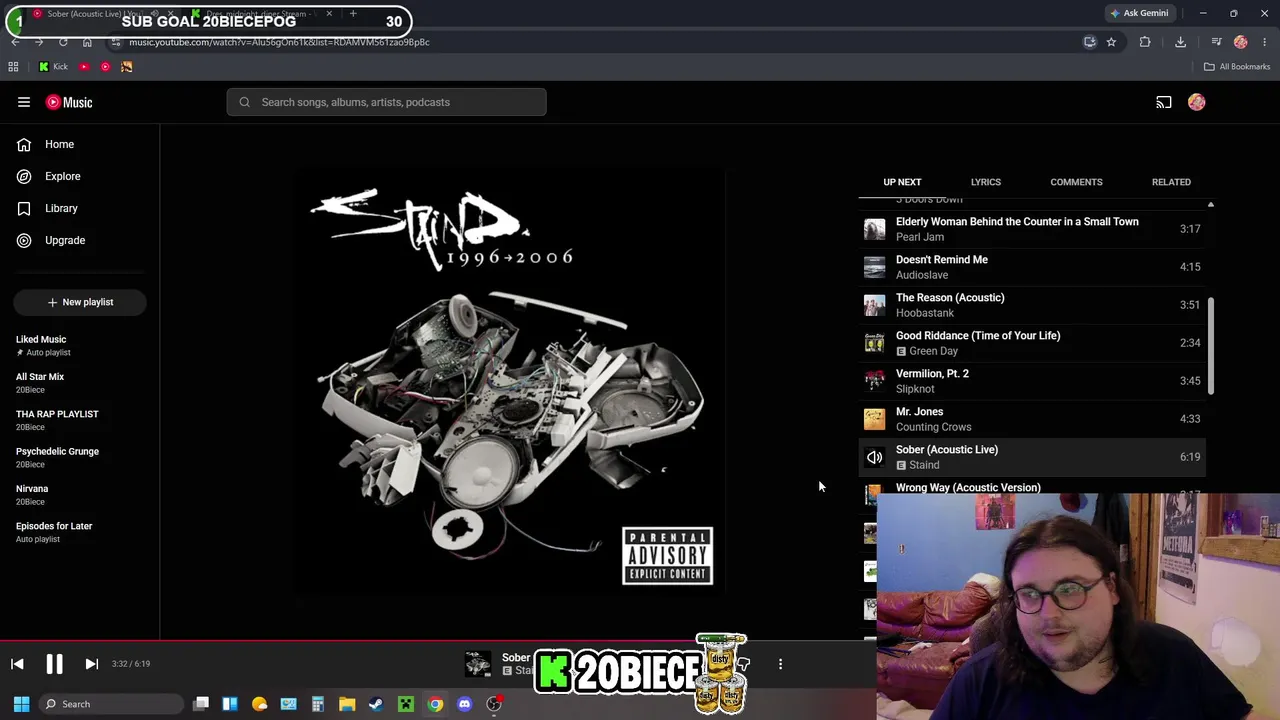Open Steam from the taskbar
This screenshot has width=1280, height=720.
[x=376, y=704]
